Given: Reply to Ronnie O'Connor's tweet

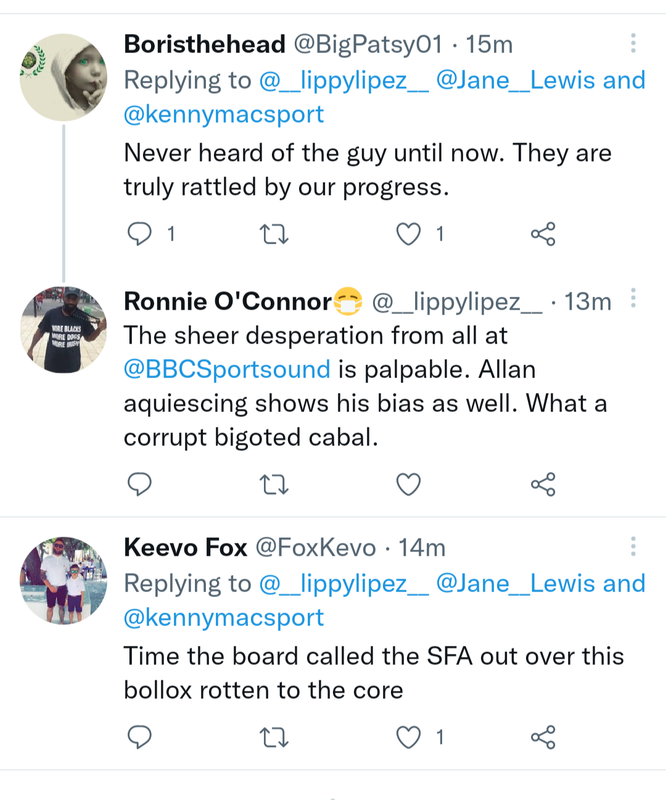Looking at the screenshot, I should pos(142,485).
